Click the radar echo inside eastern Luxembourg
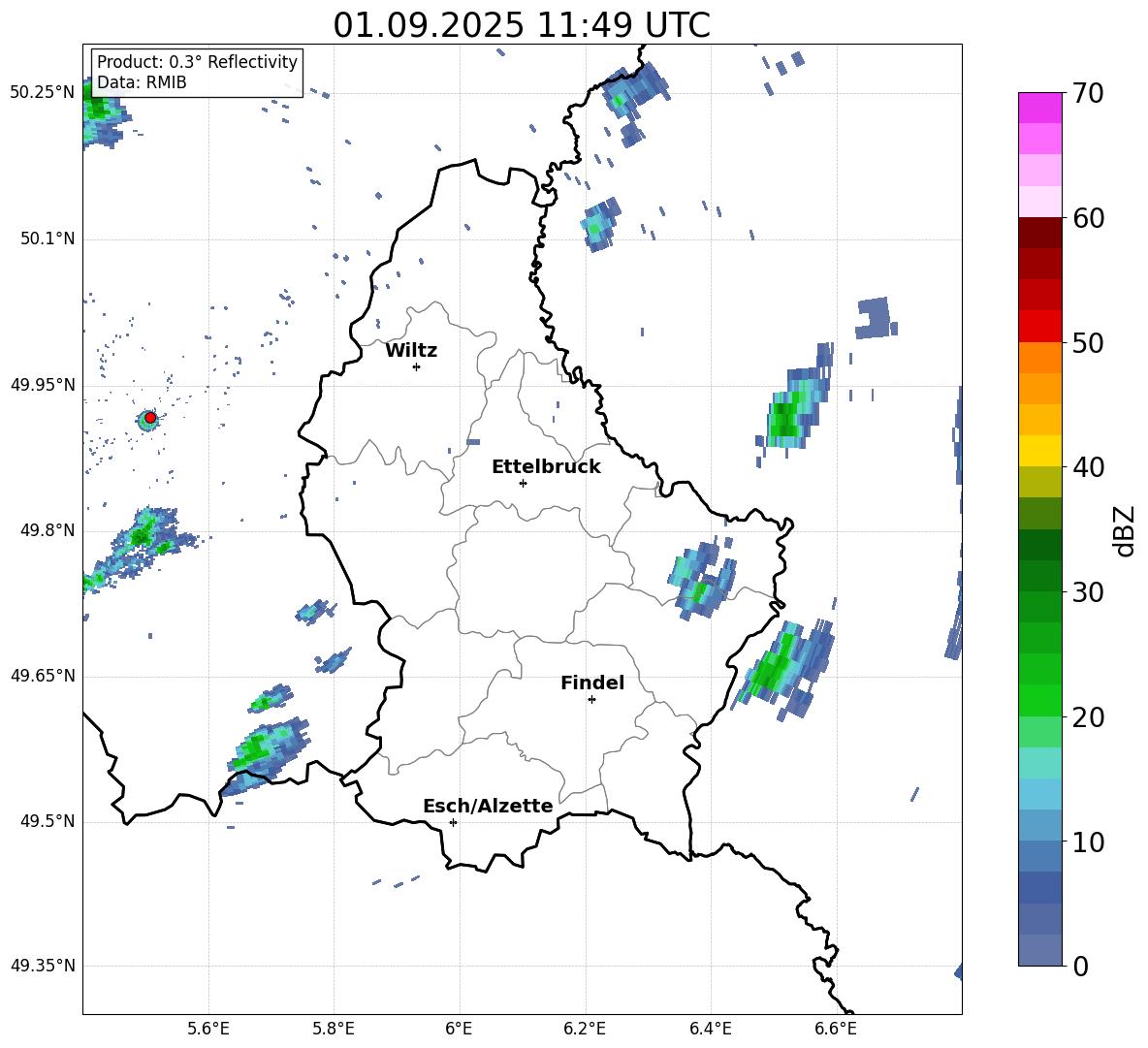The image size is (1148, 1048). (701, 581)
